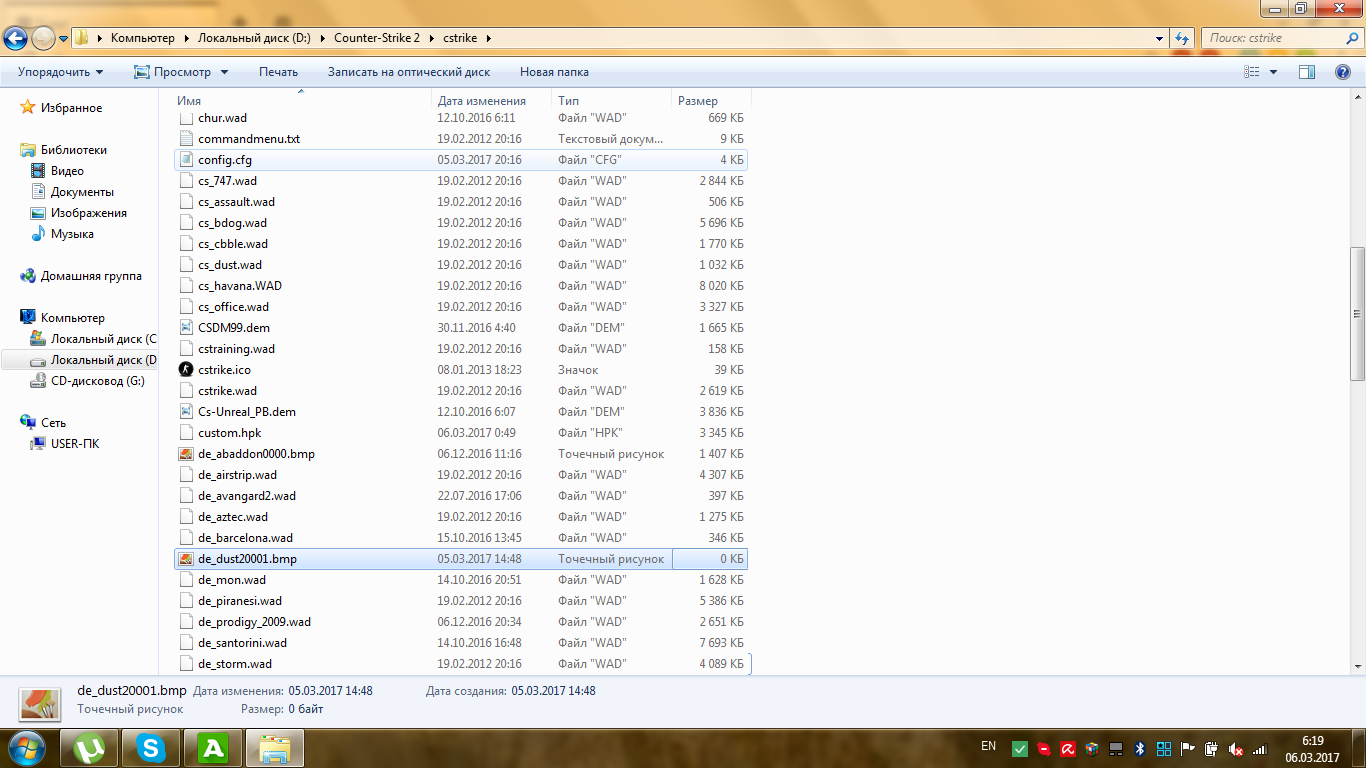Open the address bar history dropdown

[1161, 38]
